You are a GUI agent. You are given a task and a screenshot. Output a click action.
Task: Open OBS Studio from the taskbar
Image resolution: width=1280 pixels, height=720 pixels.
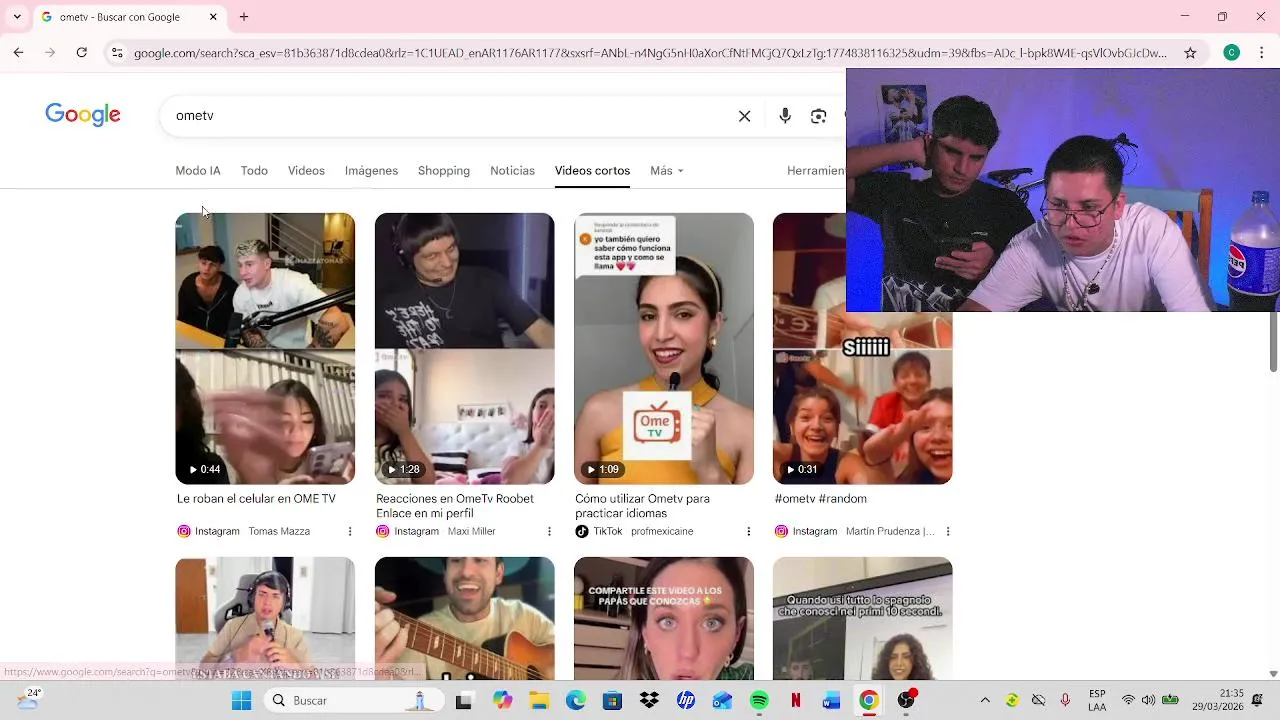pos(905,701)
